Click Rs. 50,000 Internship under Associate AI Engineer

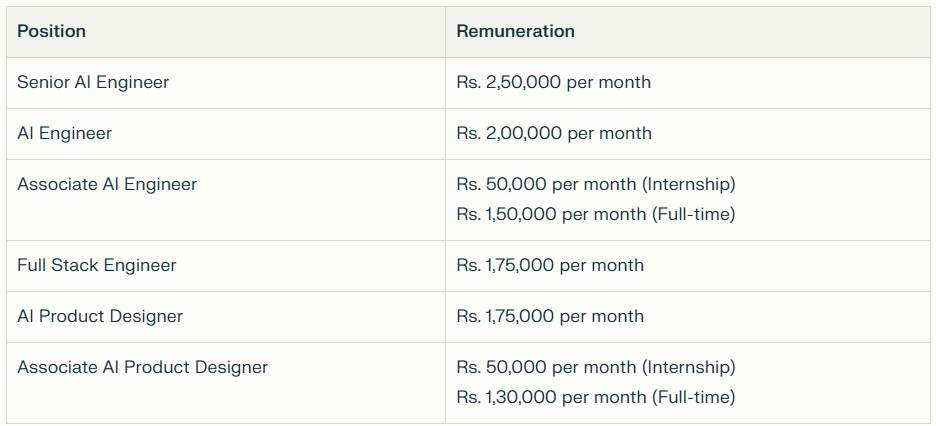point(596,184)
